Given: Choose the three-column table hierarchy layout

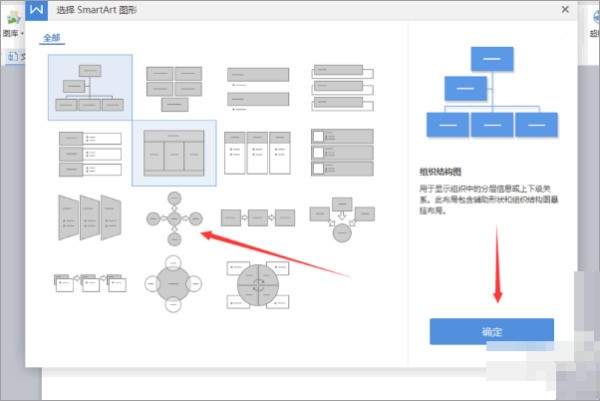Looking at the screenshot, I should click(x=173, y=153).
